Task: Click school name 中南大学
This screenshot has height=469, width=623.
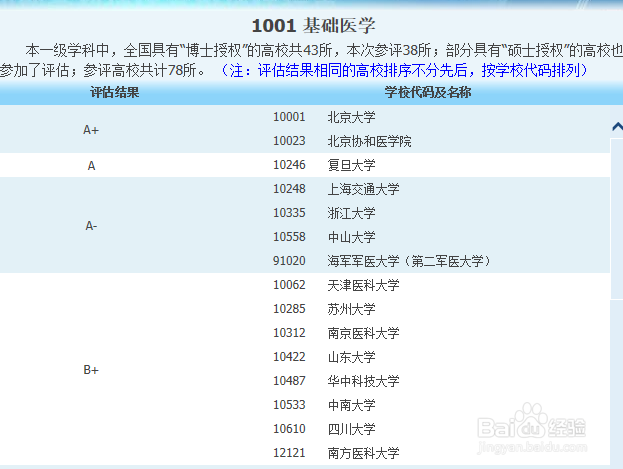Action: 351,405
